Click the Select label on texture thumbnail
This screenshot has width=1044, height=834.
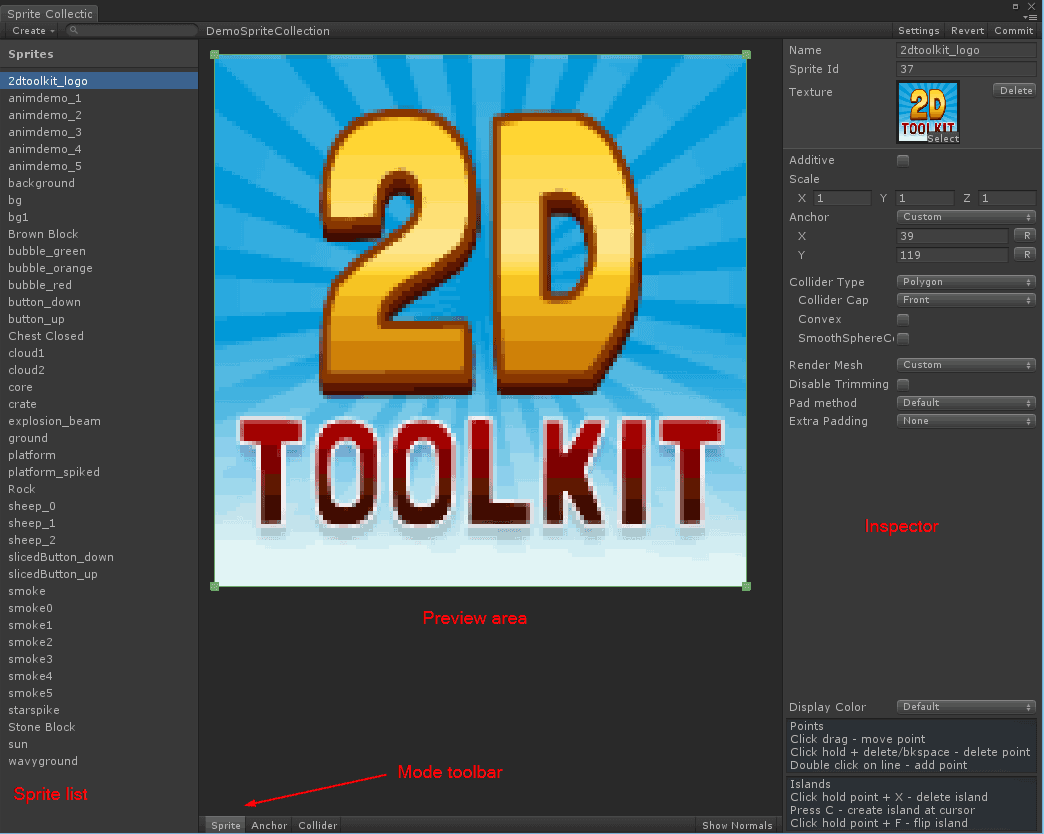pyautogui.click(x=943, y=138)
